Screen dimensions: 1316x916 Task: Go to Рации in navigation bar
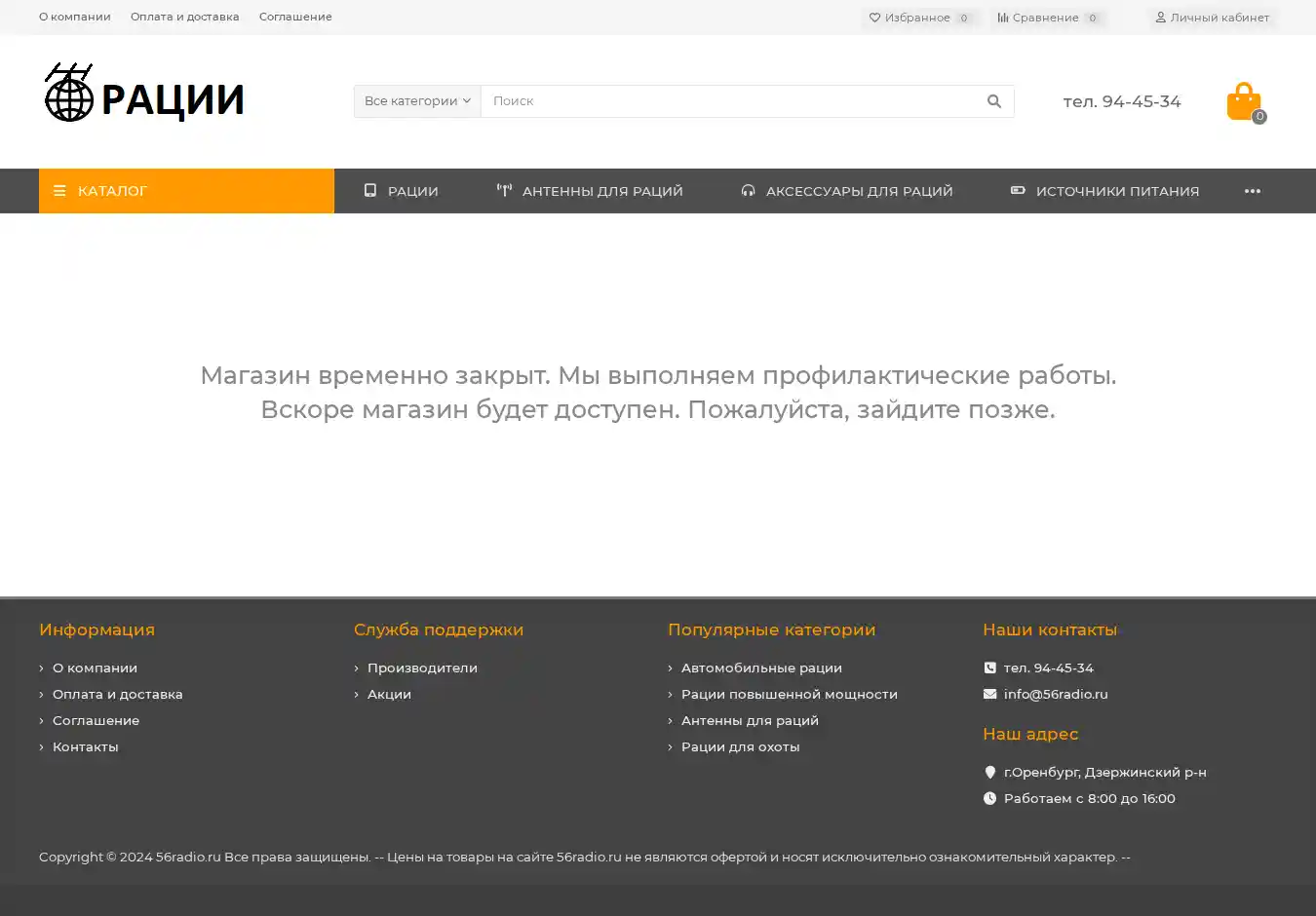pyautogui.click(x=401, y=191)
